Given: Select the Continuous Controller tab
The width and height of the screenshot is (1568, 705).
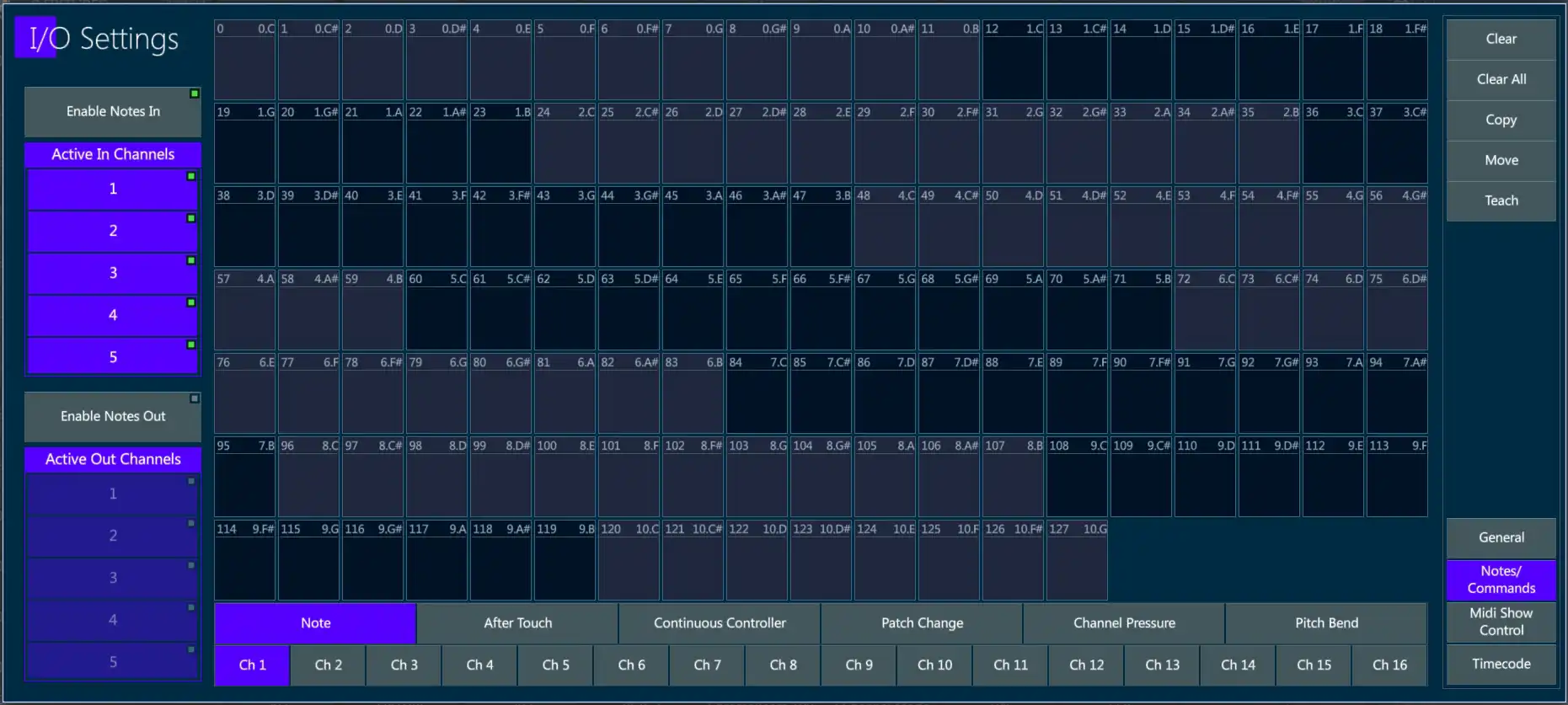Looking at the screenshot, I should (720, 624).
